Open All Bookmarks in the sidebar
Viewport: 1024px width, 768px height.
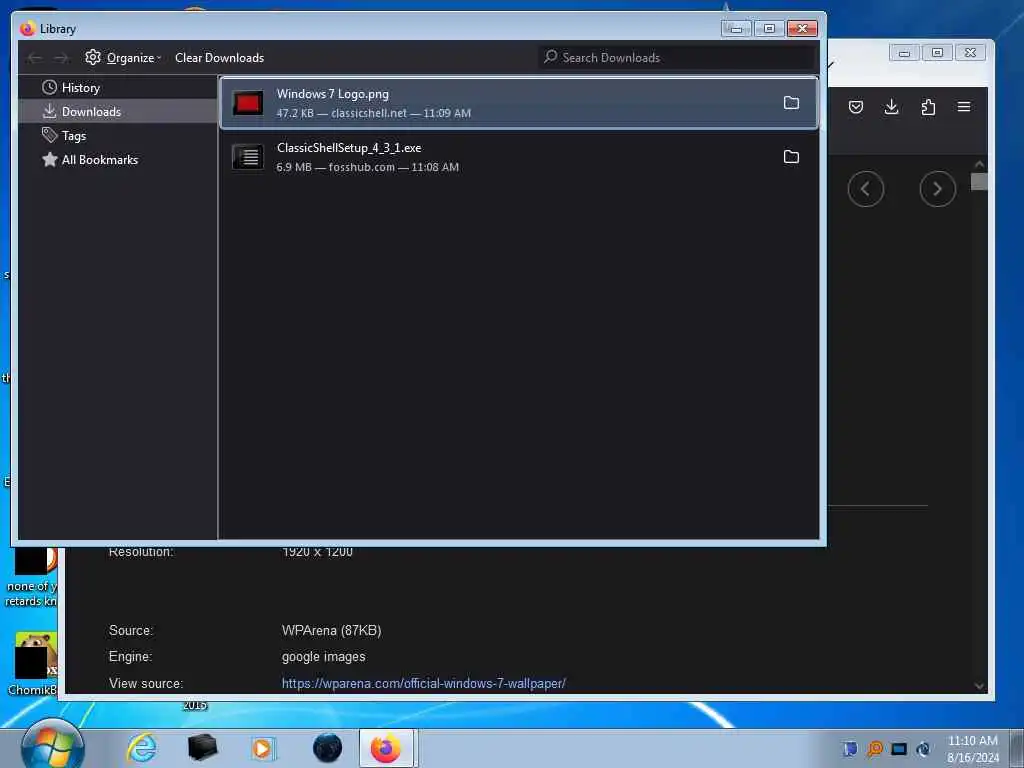pyautogui.click(x=118, y=160)
